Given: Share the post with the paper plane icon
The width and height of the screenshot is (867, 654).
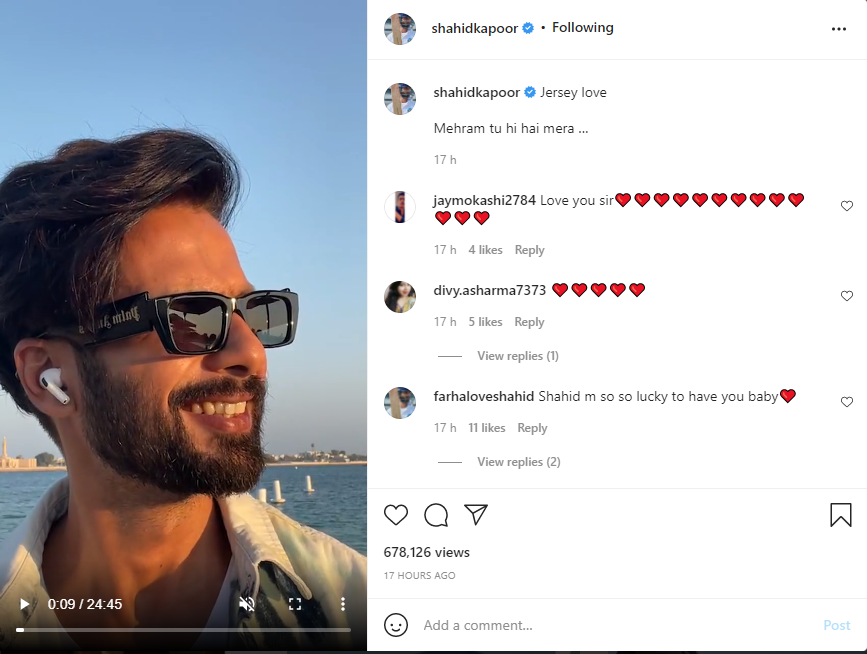Looking at the screenshot, I should point(476,514).
